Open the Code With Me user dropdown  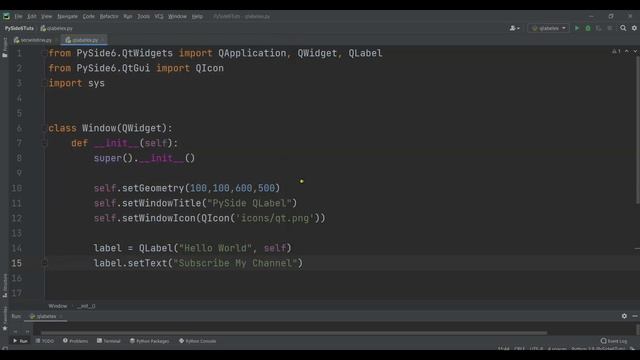click(x=514, y=28)
